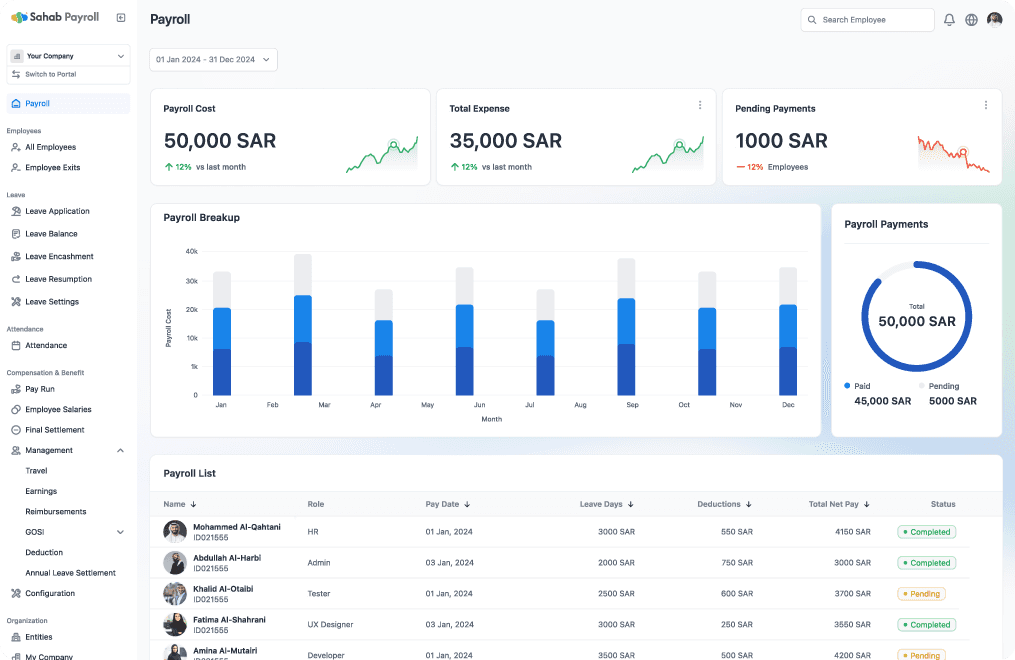This screenshot has width=1015, height=660.
Task: Open the notifications bell
Action: coord(949,20)
